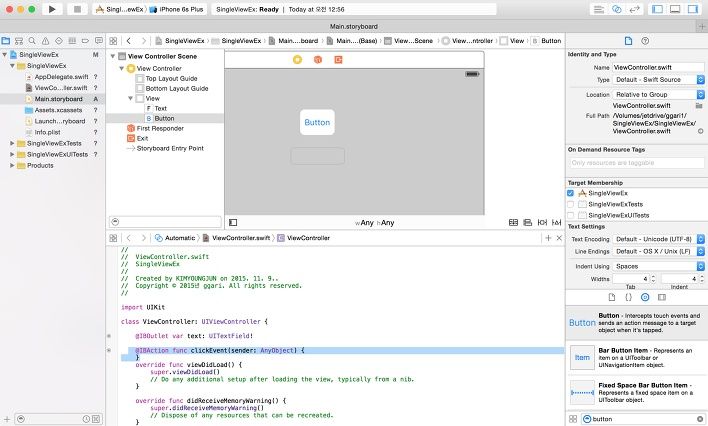Add a new assistant editor pane
Screen dimensions: 708x426
pyautogui.click(x=548, y=238)
